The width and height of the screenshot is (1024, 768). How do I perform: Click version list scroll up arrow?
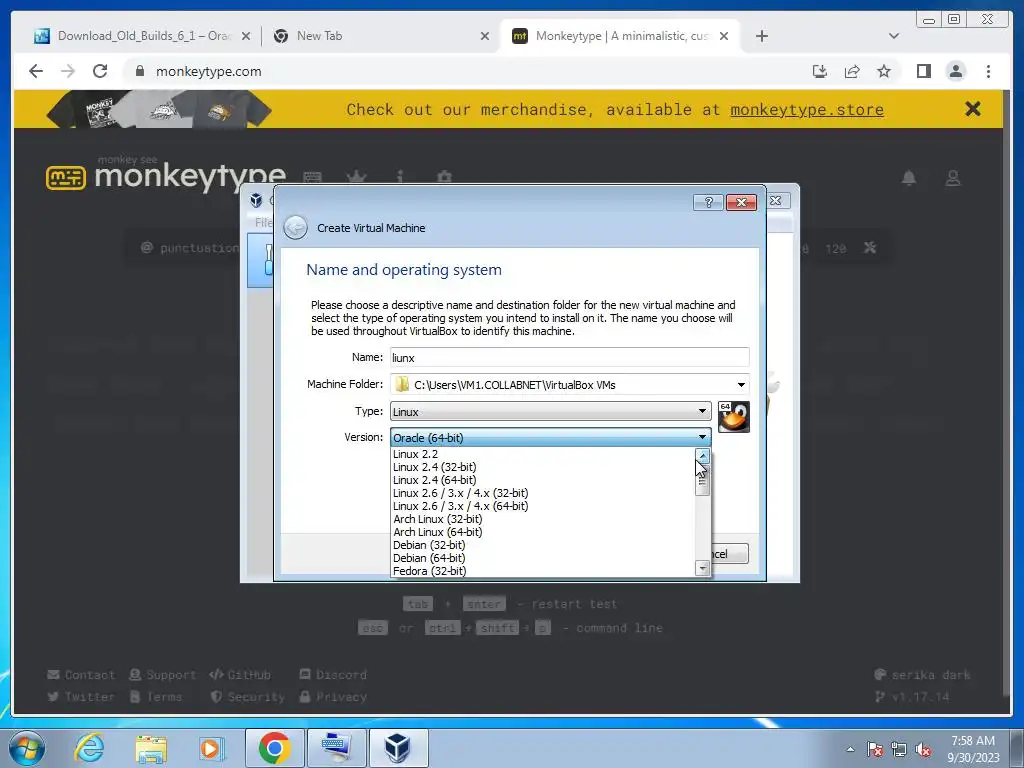point(703,455)
